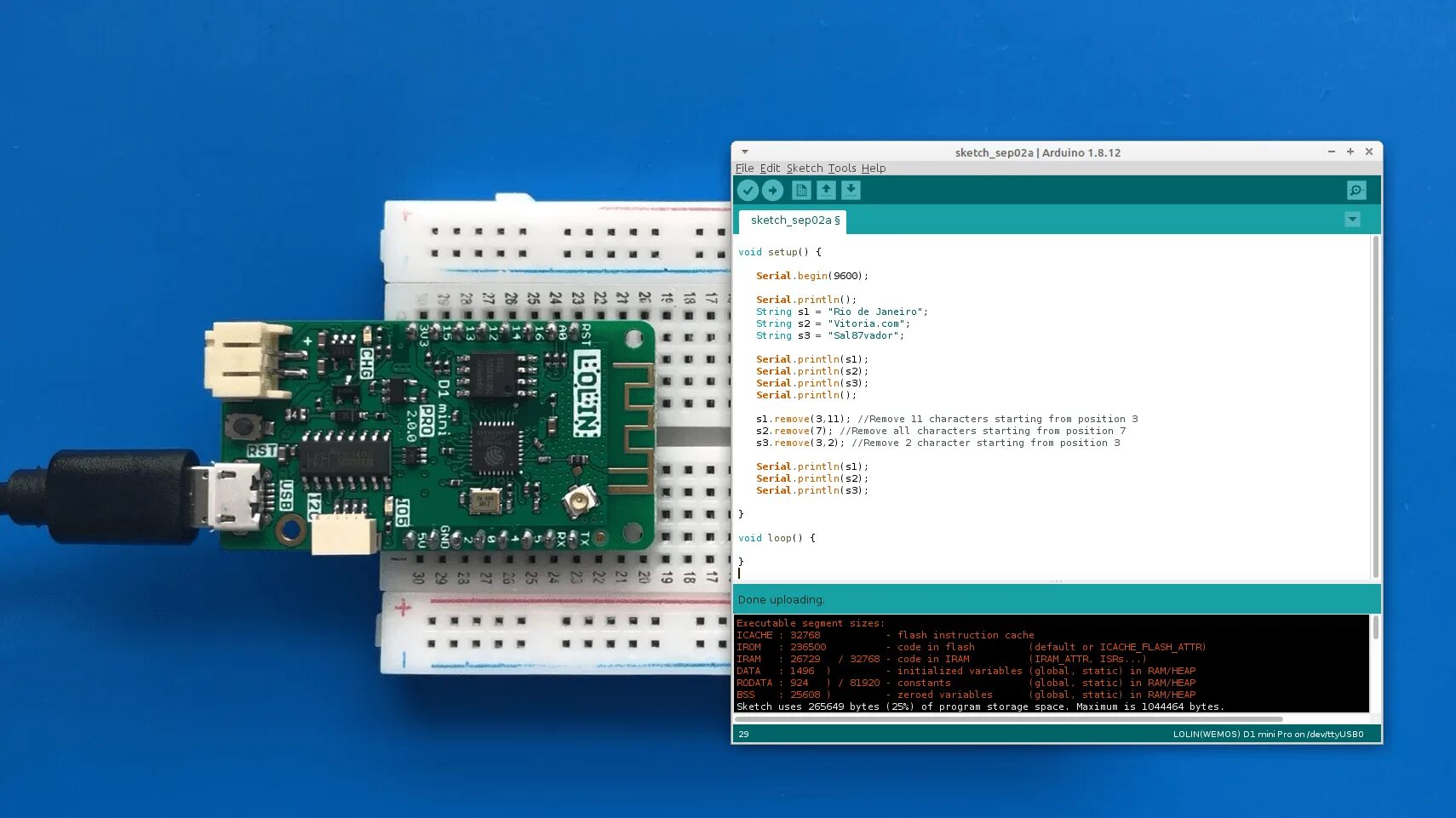Click the Upload arrow icon
This screenshot has height=818, width=1456.
click(x=772, y=191)
